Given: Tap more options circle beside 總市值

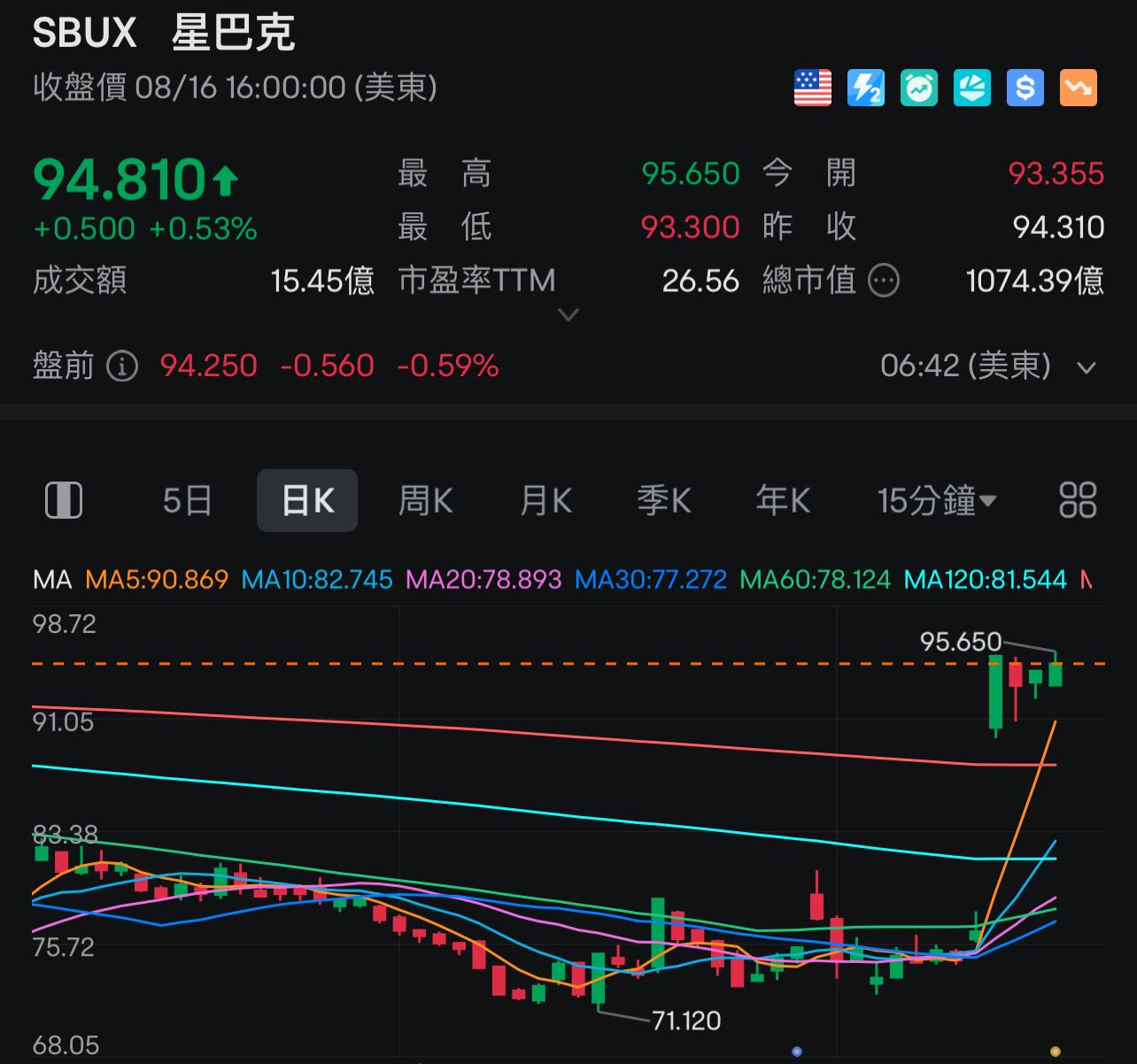Looking at the screenshot, I should [883, 281].
